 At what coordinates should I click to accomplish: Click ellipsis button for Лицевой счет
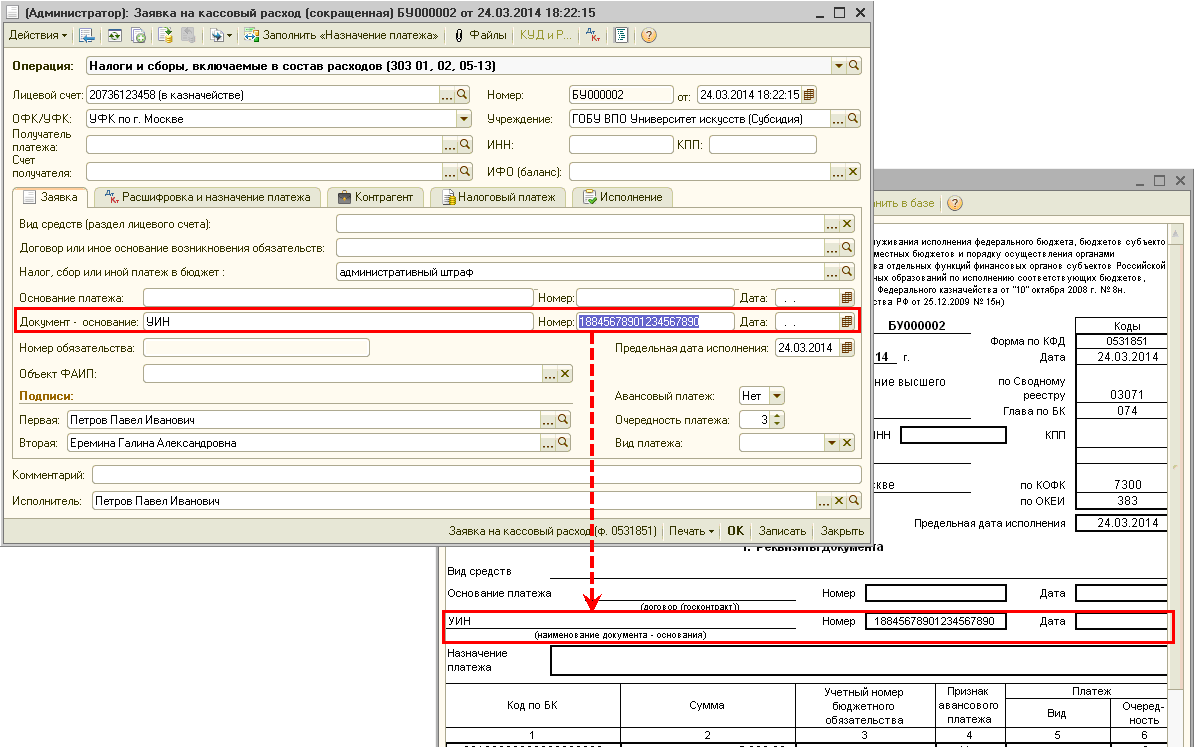click(x=447, y=95)
